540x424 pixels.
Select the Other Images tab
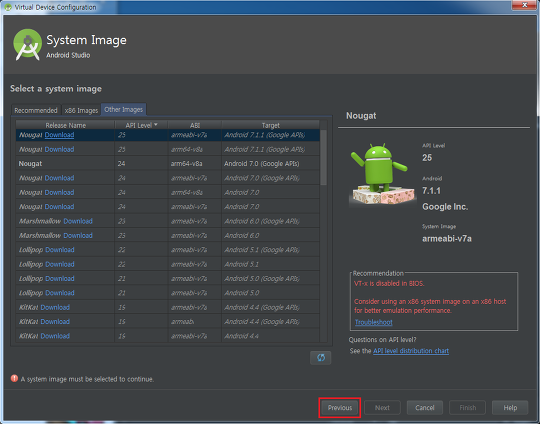coord(124,110)
